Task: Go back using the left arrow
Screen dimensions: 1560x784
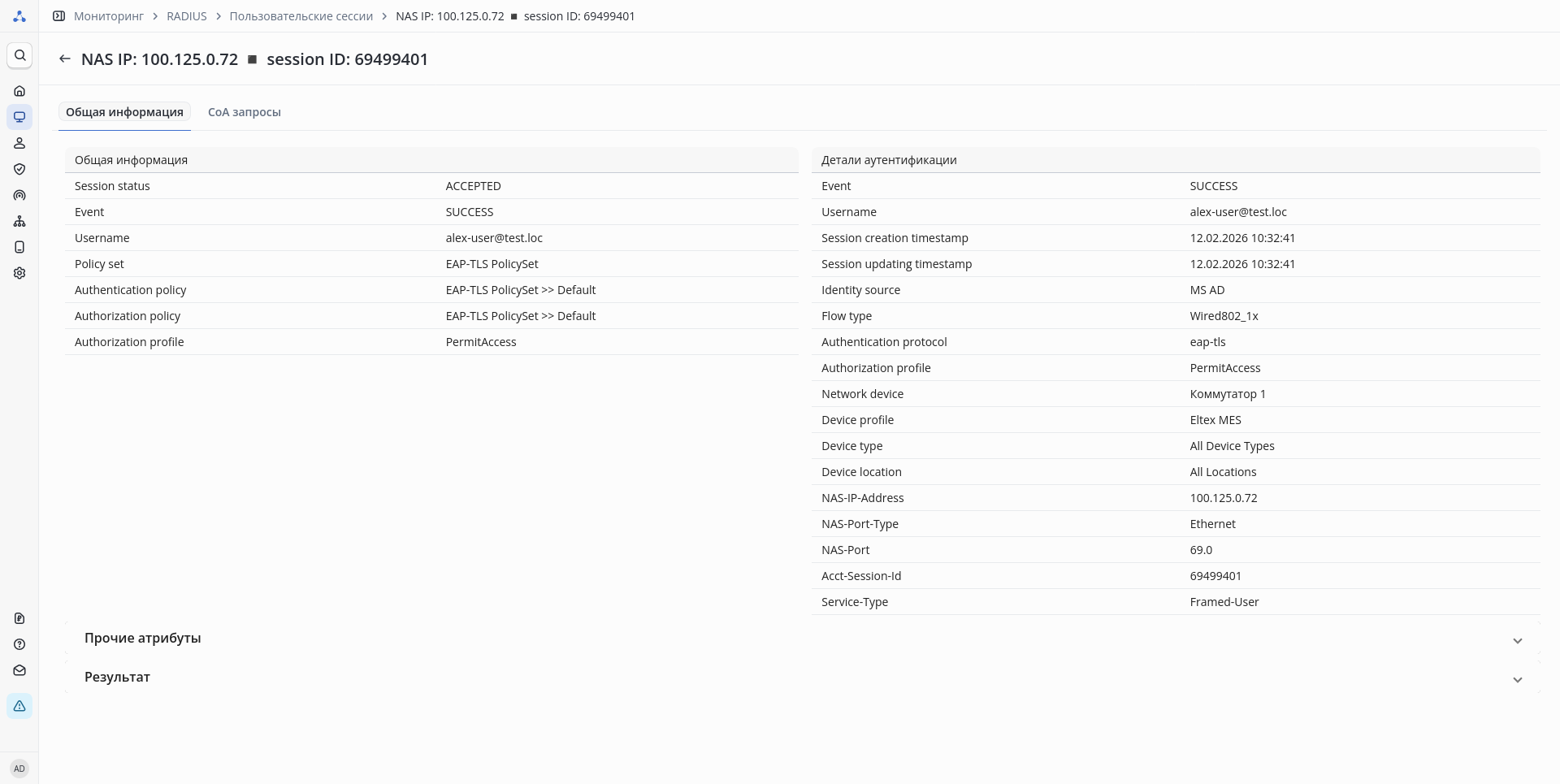Action: 65,59
